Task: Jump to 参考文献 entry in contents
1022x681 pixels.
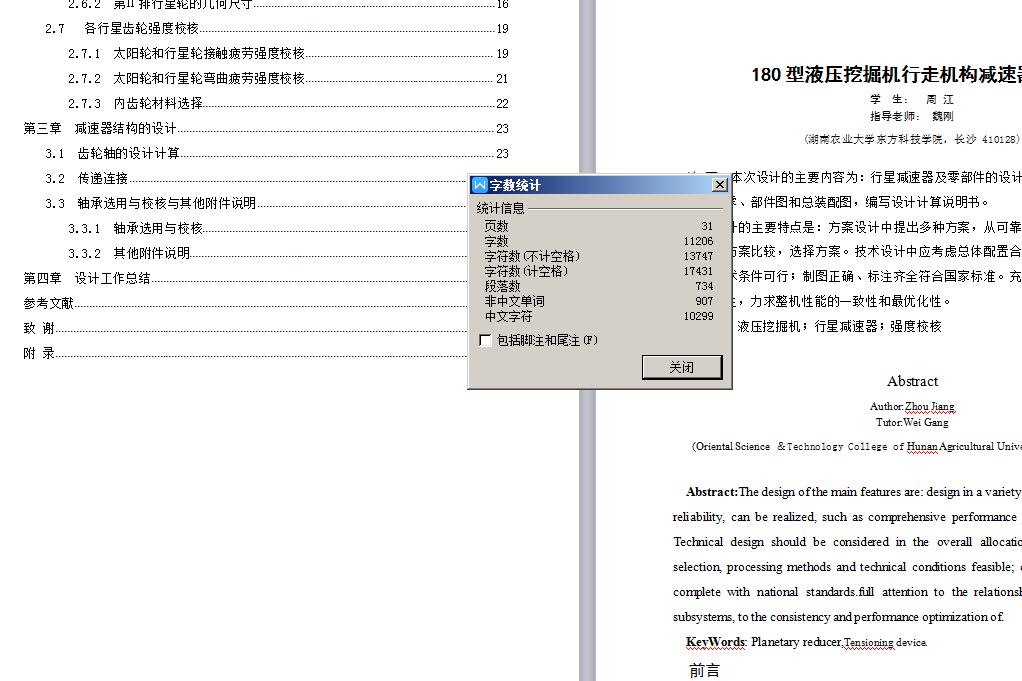Action: pos(245,303)
